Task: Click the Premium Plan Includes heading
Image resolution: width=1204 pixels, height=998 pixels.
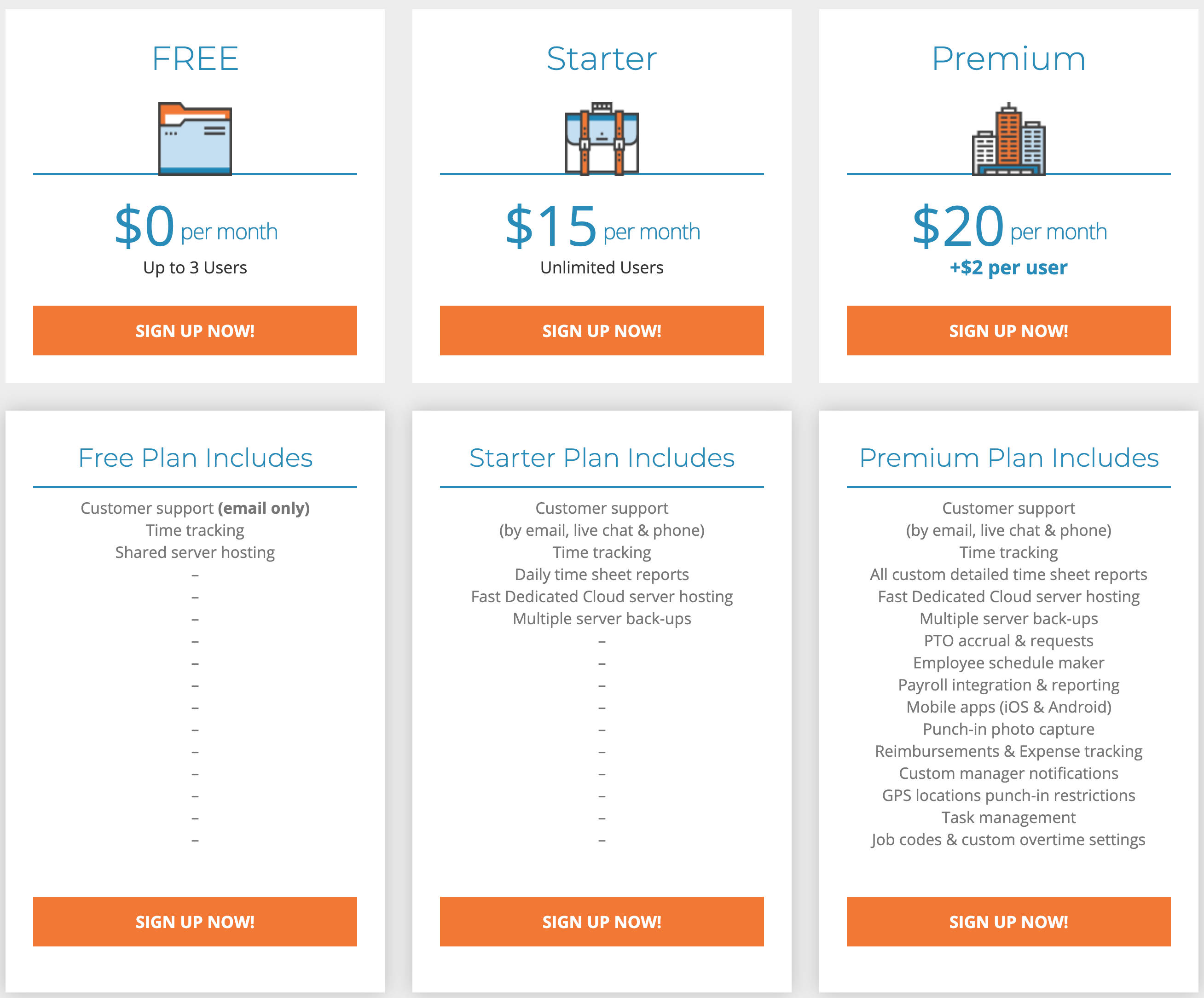Action: coord(1008,458)
